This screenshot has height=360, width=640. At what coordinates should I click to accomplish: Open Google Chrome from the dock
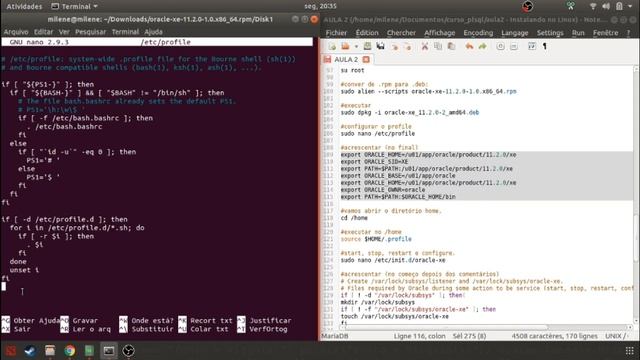(x=69, y=351)
